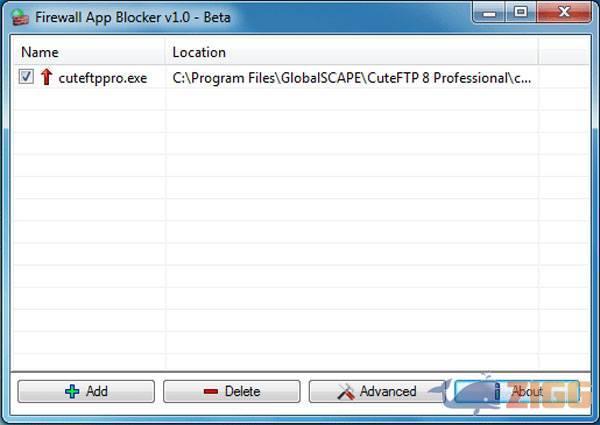600x425 pixels.
Task: Click the Firewall App Blocker title bar icon
Action: tap(20, 17)
